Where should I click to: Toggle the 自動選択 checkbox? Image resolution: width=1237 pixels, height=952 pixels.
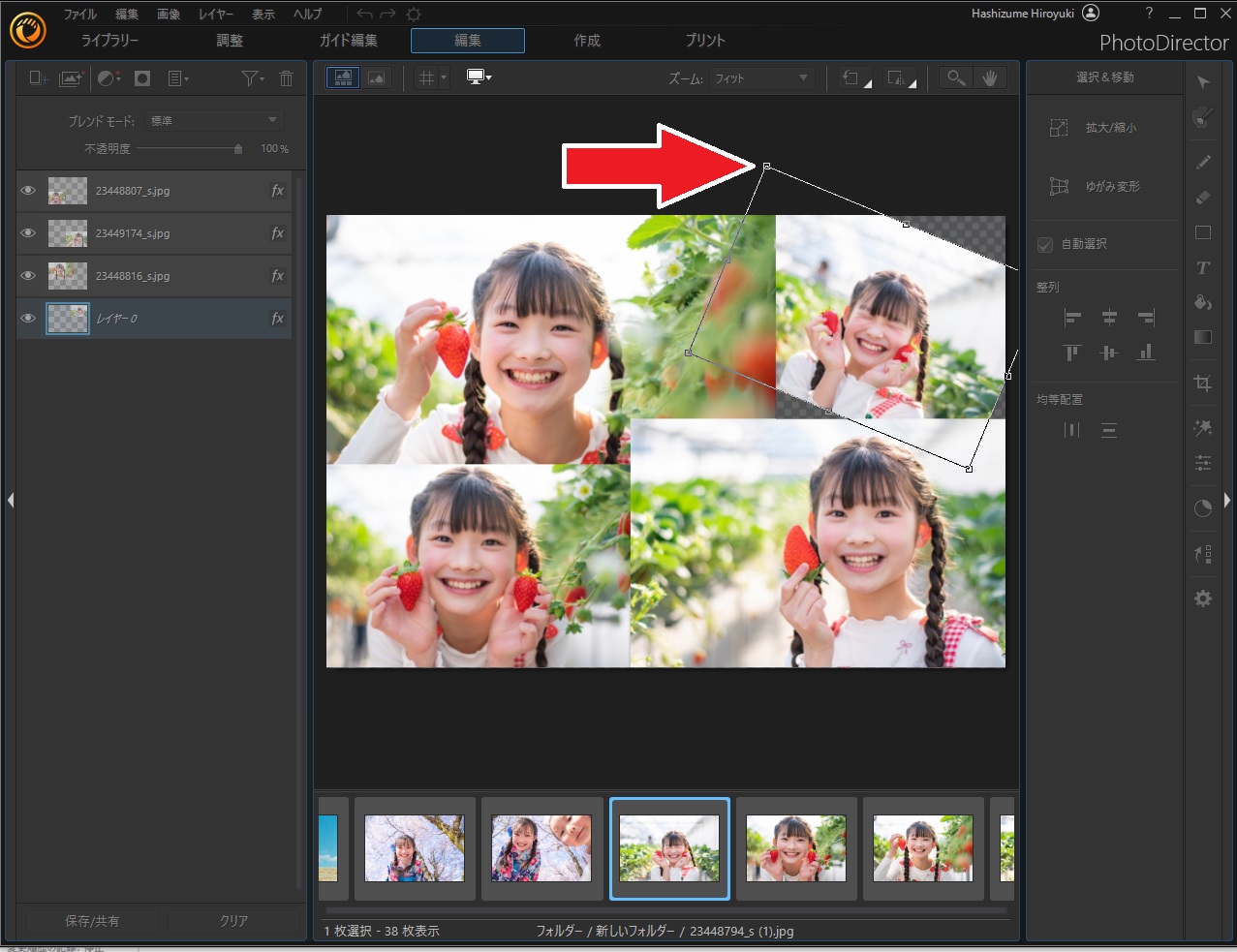(x=1045, y=245)
